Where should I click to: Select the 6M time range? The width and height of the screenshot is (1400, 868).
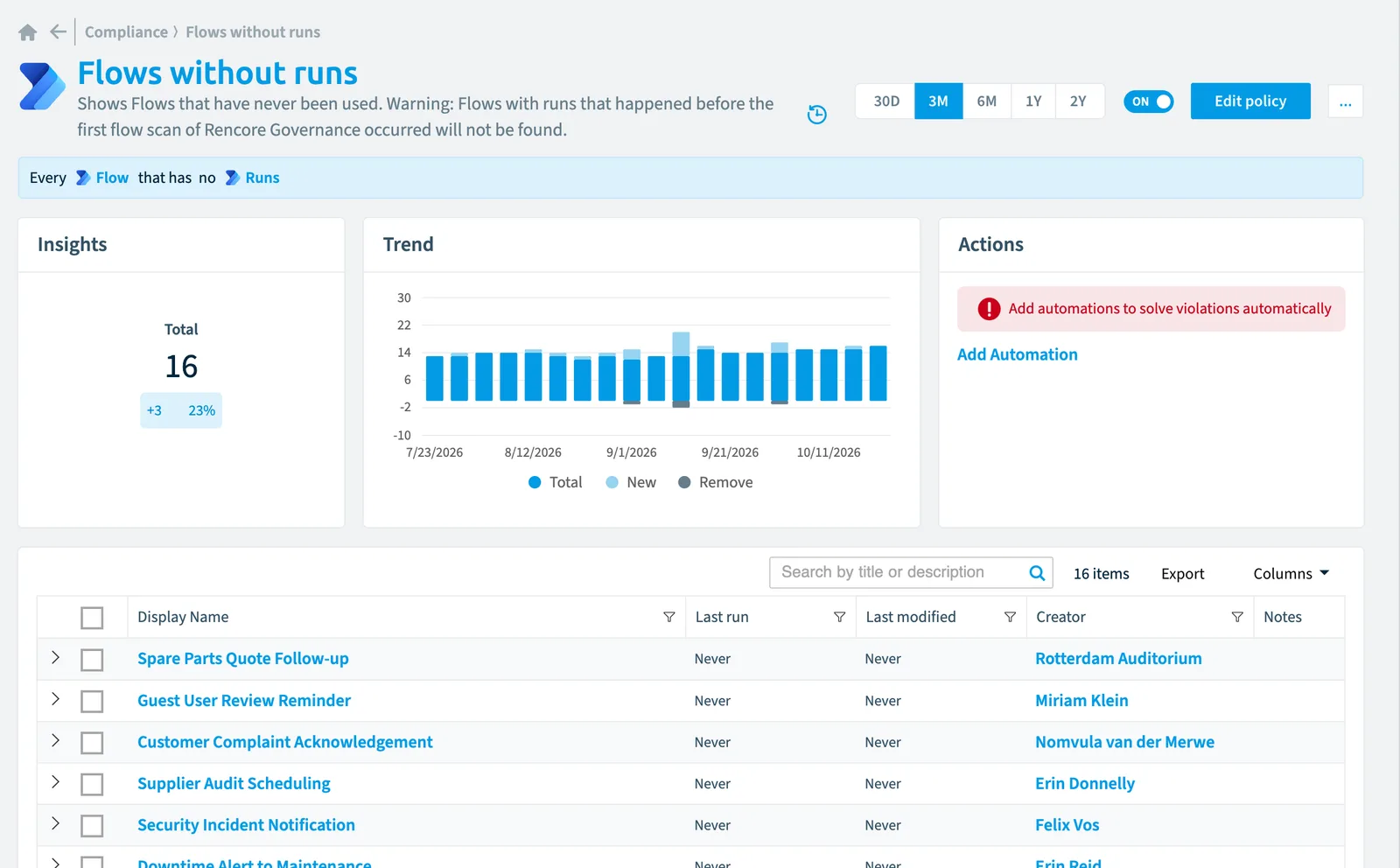tap(987, 101)
